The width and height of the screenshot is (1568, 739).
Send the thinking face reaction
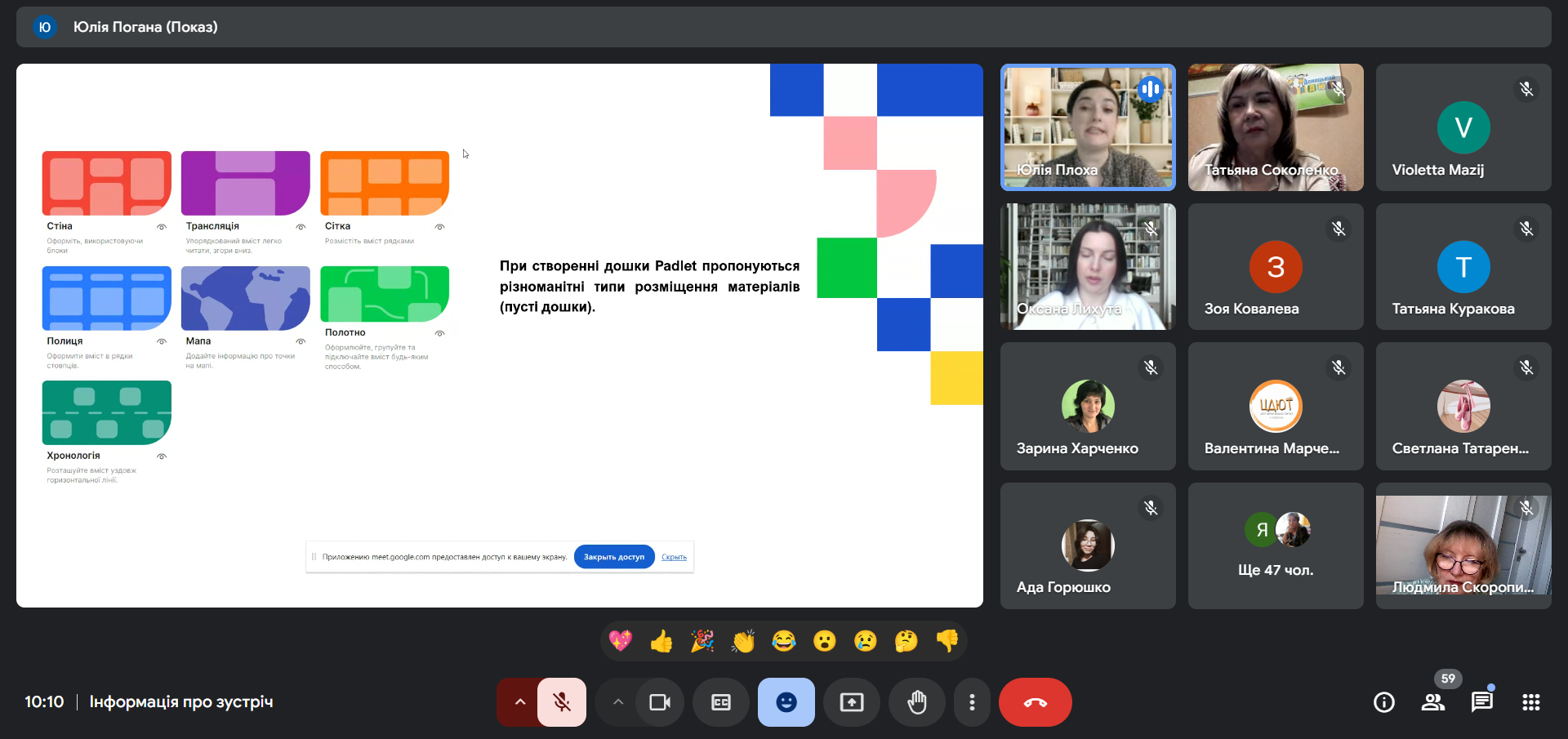click(906, 641)
